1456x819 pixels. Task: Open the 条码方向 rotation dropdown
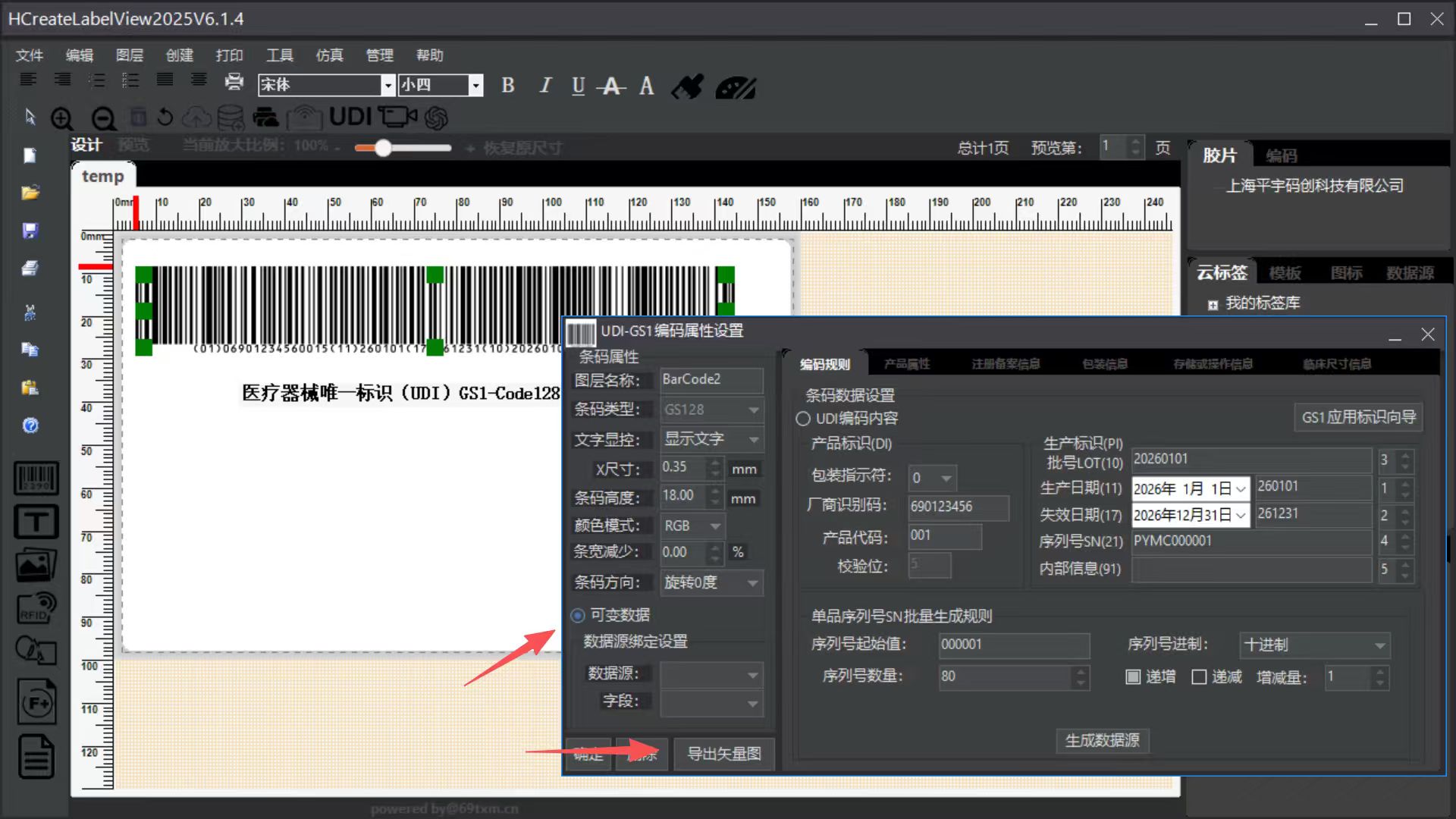tap(711, 583)
